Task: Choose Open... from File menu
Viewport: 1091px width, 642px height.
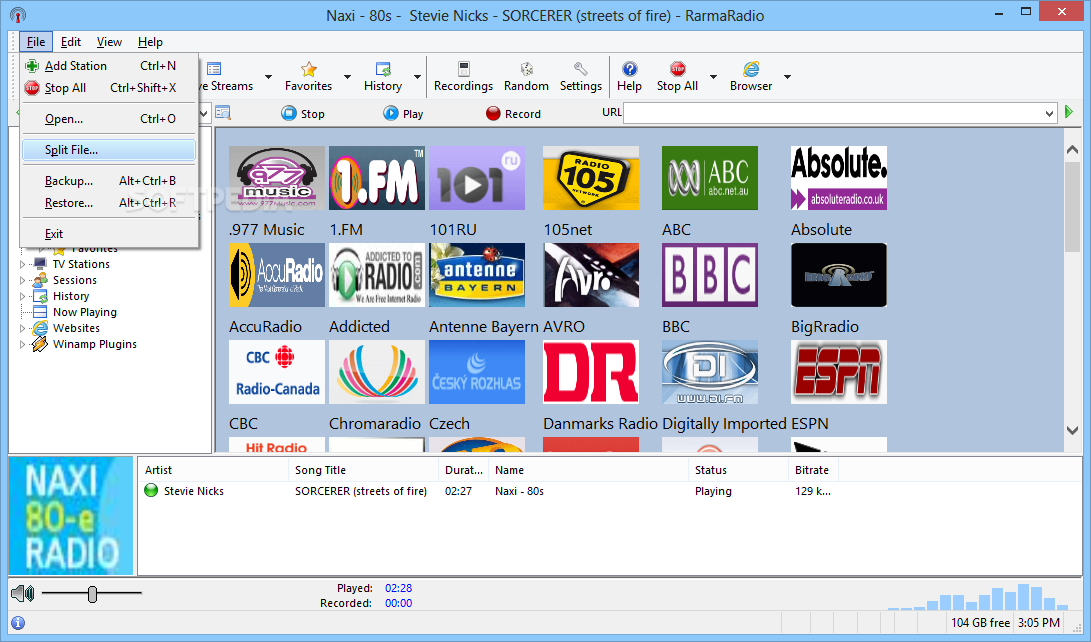Action: (109, 119)
